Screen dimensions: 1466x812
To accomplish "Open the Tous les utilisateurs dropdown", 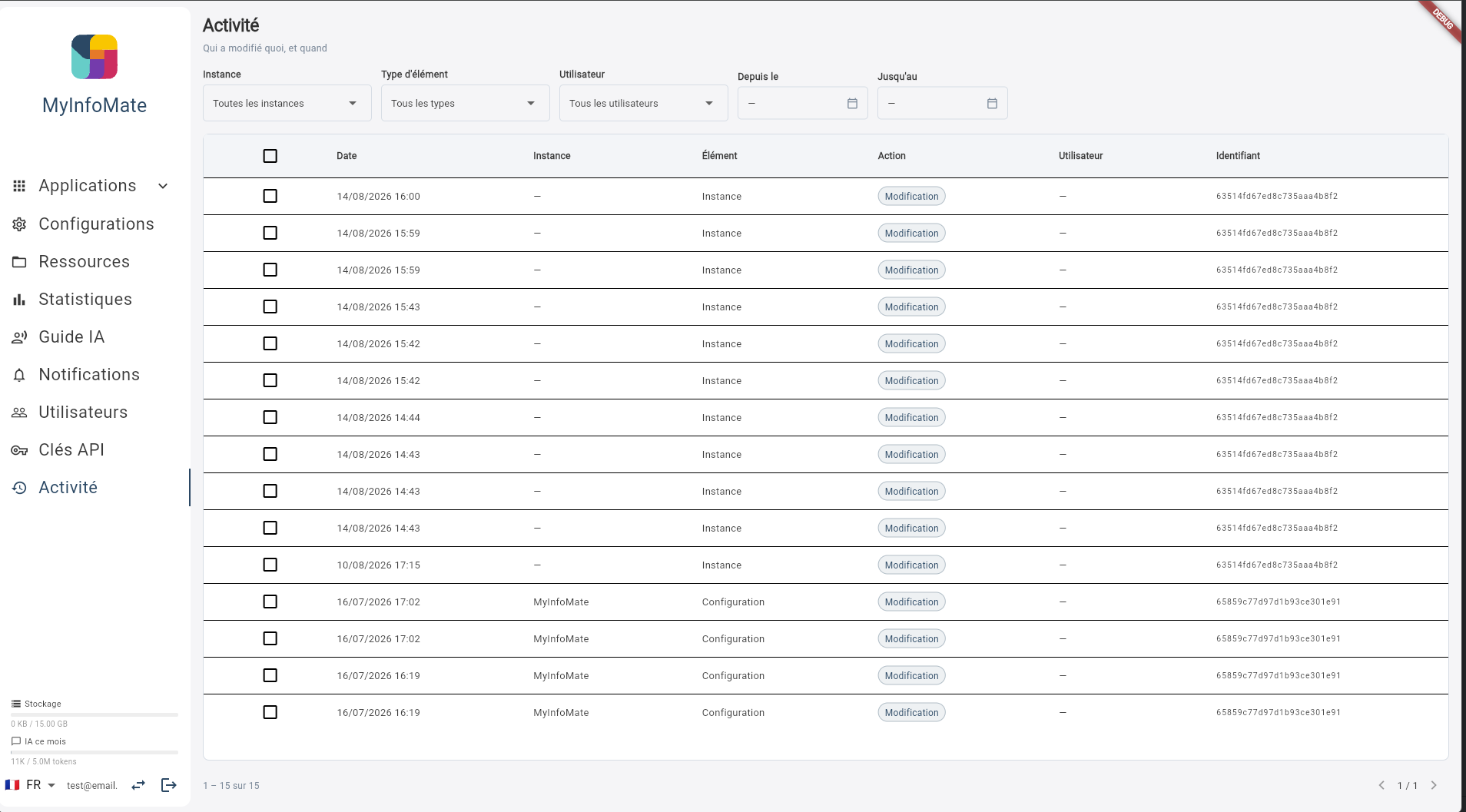I will 644,103.
